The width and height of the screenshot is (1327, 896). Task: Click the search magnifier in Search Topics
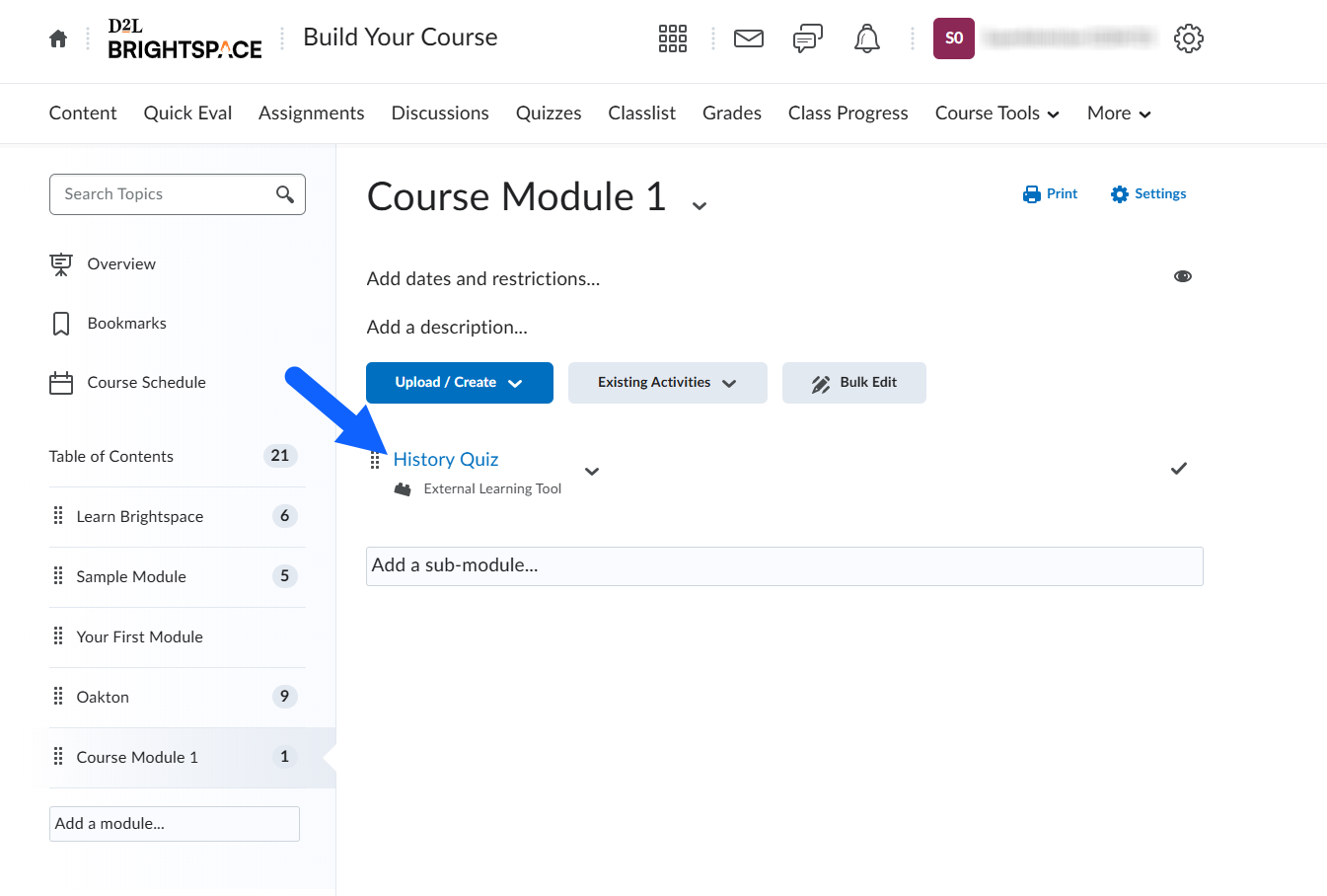(285, 194)
